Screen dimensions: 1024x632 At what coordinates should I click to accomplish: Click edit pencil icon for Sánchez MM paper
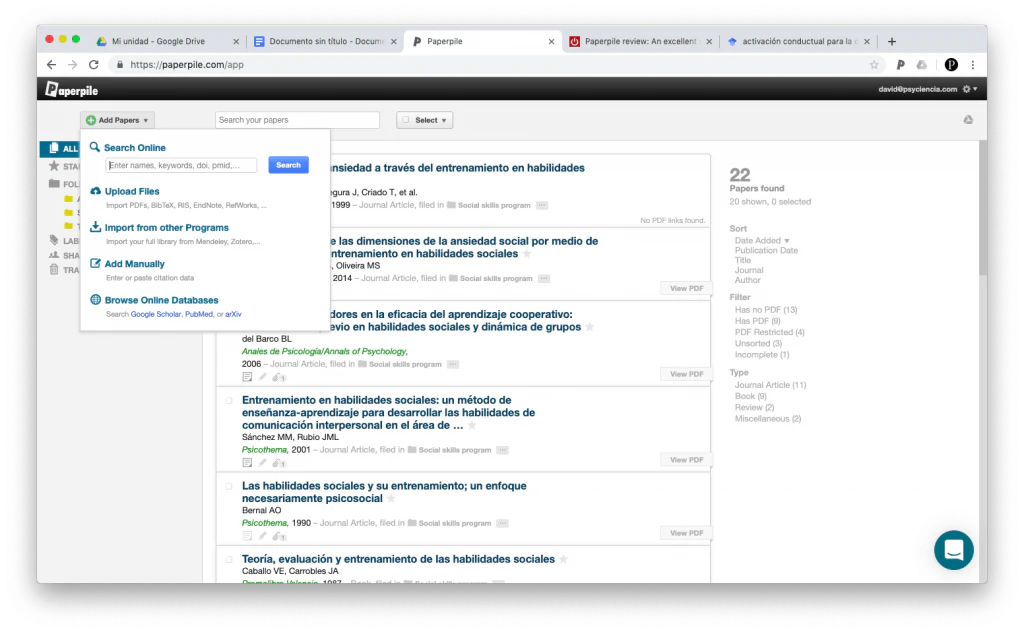coord(263,463)
